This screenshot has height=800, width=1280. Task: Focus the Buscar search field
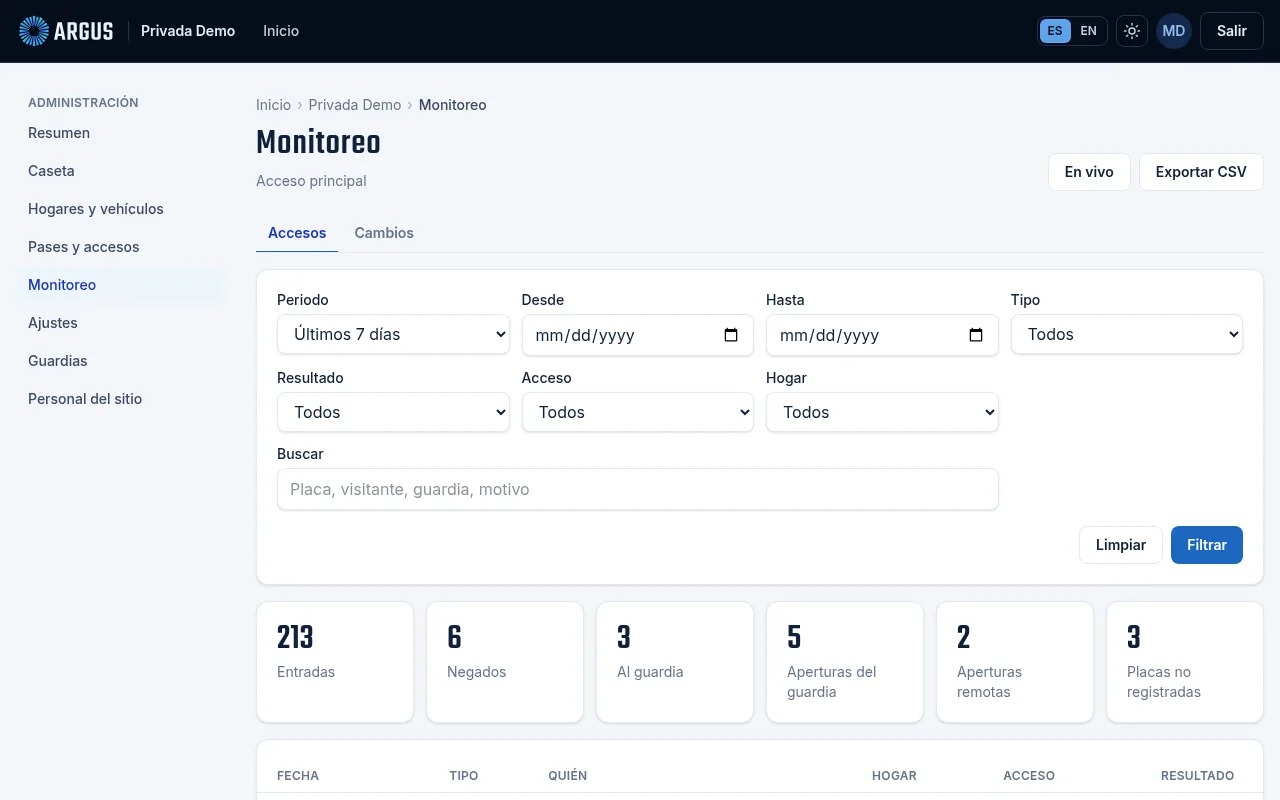click(638, 489)
